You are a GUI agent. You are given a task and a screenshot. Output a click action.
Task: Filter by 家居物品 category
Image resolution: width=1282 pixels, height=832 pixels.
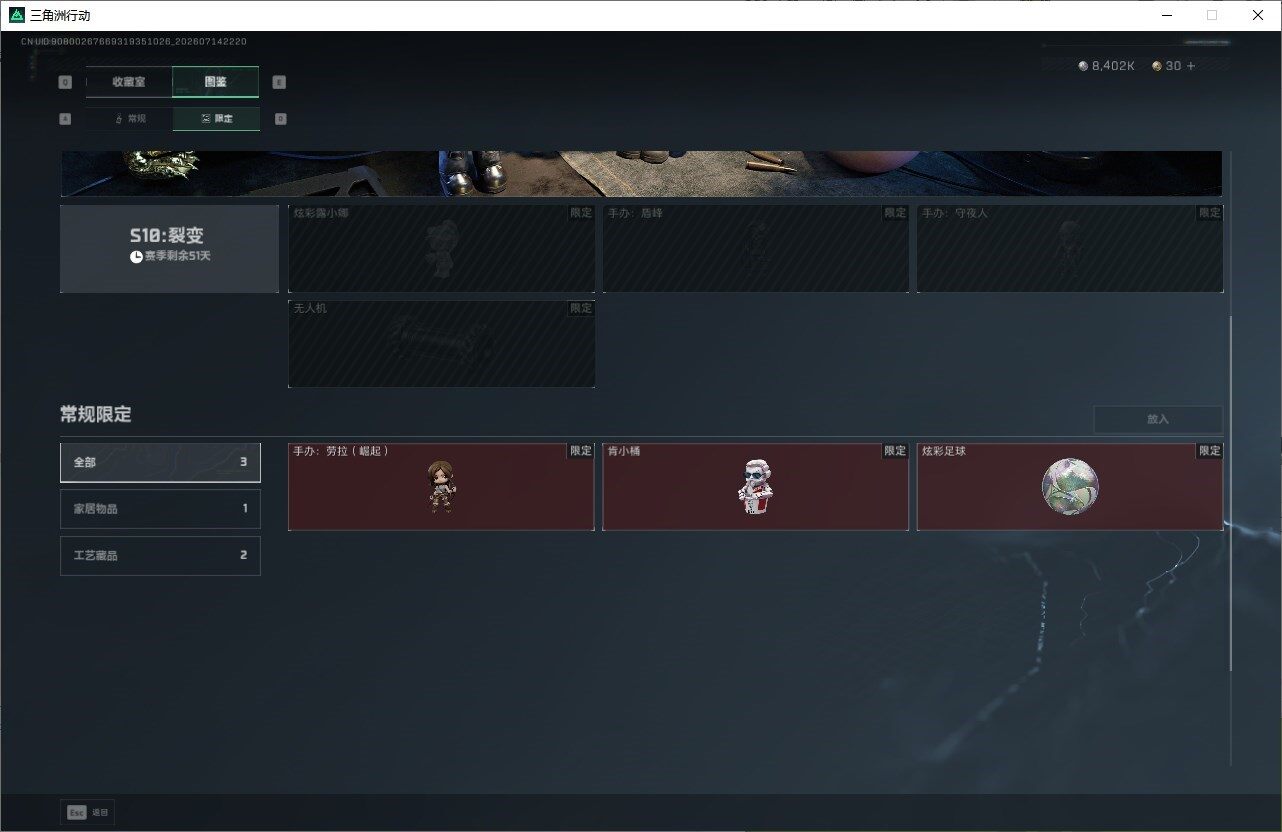click(x=160, y=509)
